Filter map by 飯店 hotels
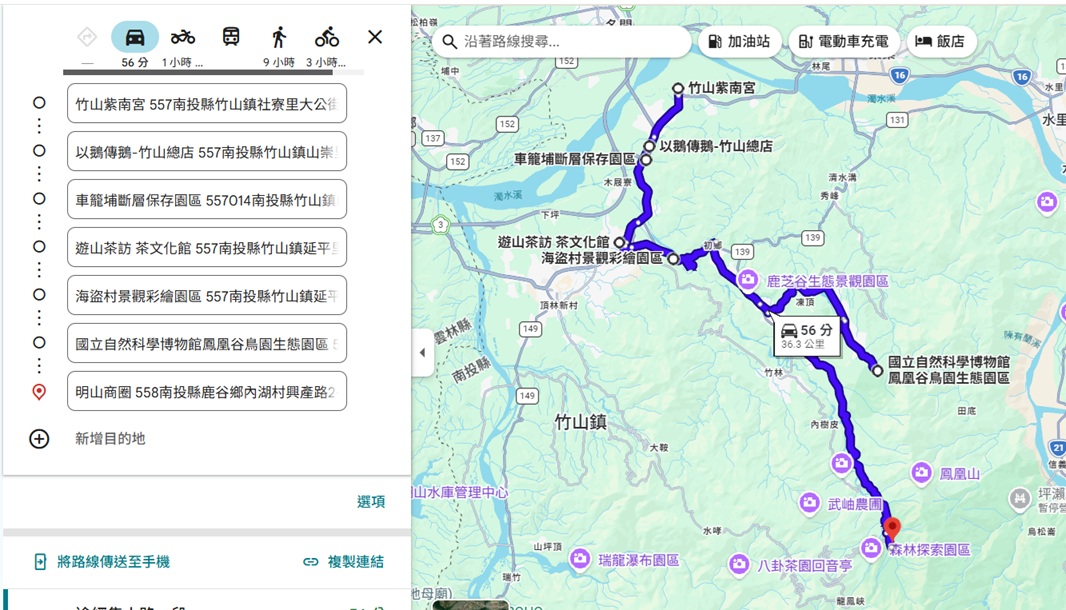The width and height of the screenshot is (1066, 610). 940,41
